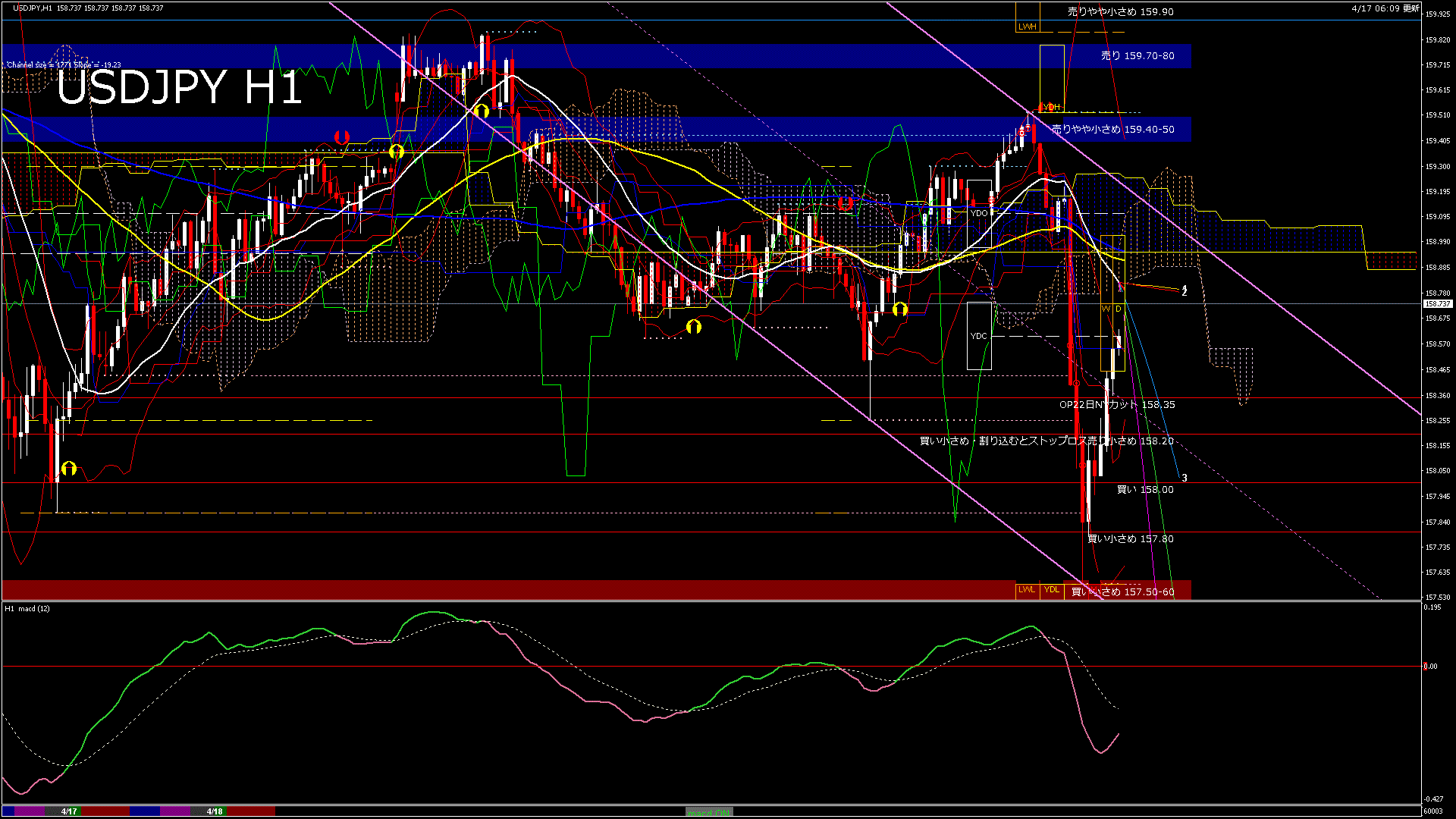Click the 買い 158.00 level label

(1145, 490)
